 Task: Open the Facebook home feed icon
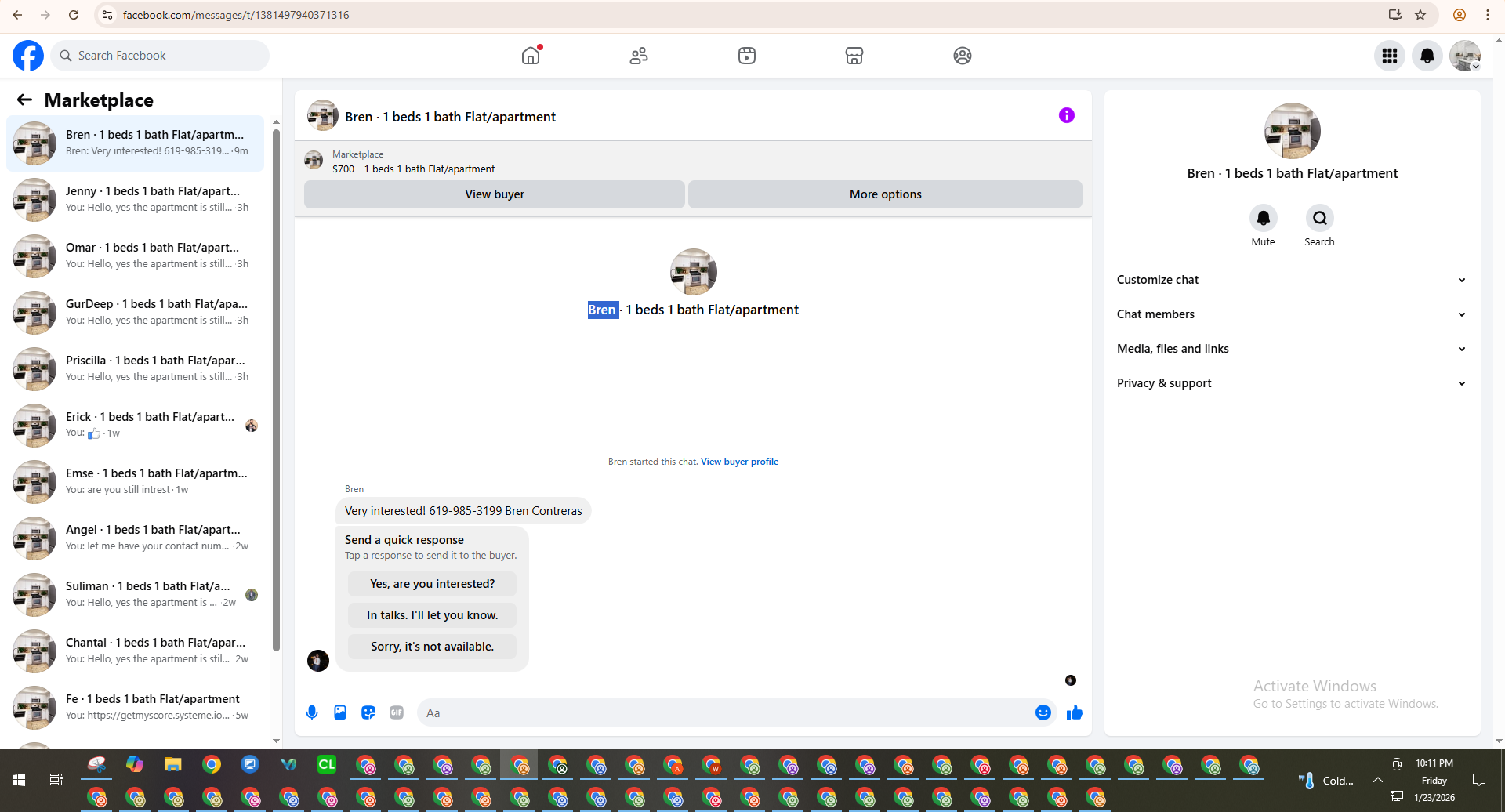point(531,56)
